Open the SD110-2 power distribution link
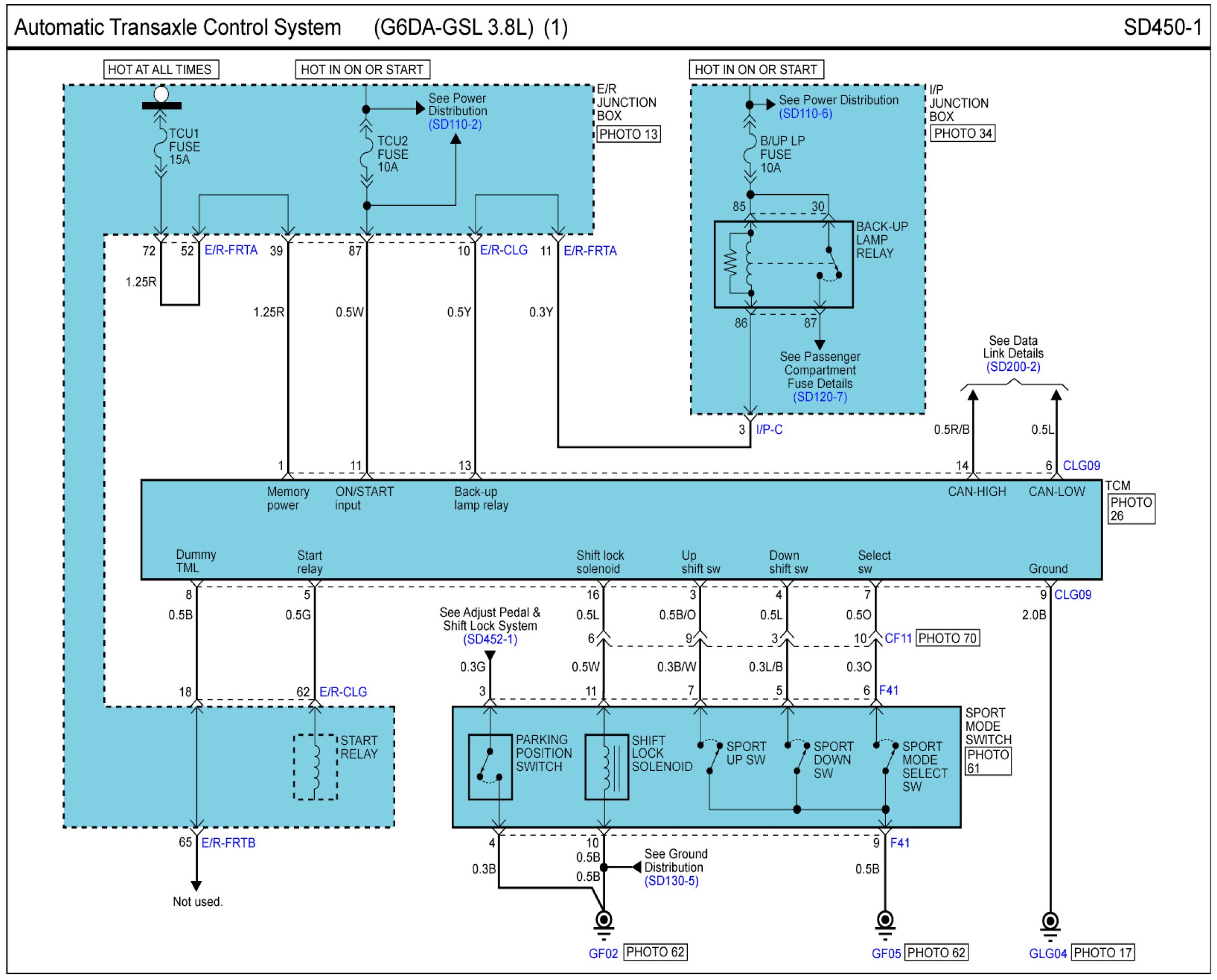The image size is (1217, 980). pos(455,125)
